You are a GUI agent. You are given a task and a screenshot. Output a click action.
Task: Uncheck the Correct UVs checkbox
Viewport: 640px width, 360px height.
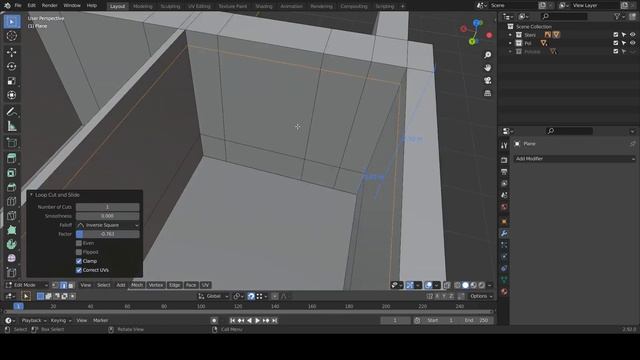tap(79, 270)
